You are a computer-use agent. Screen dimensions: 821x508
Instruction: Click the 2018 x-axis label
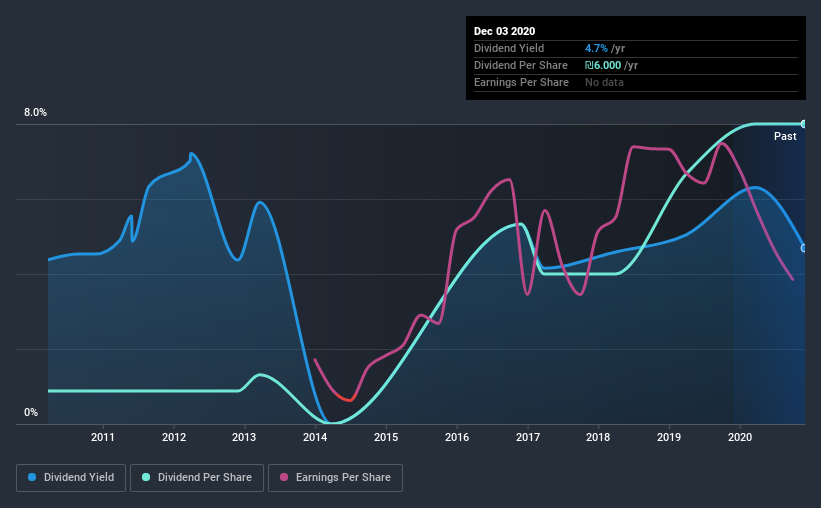(598, 437)
